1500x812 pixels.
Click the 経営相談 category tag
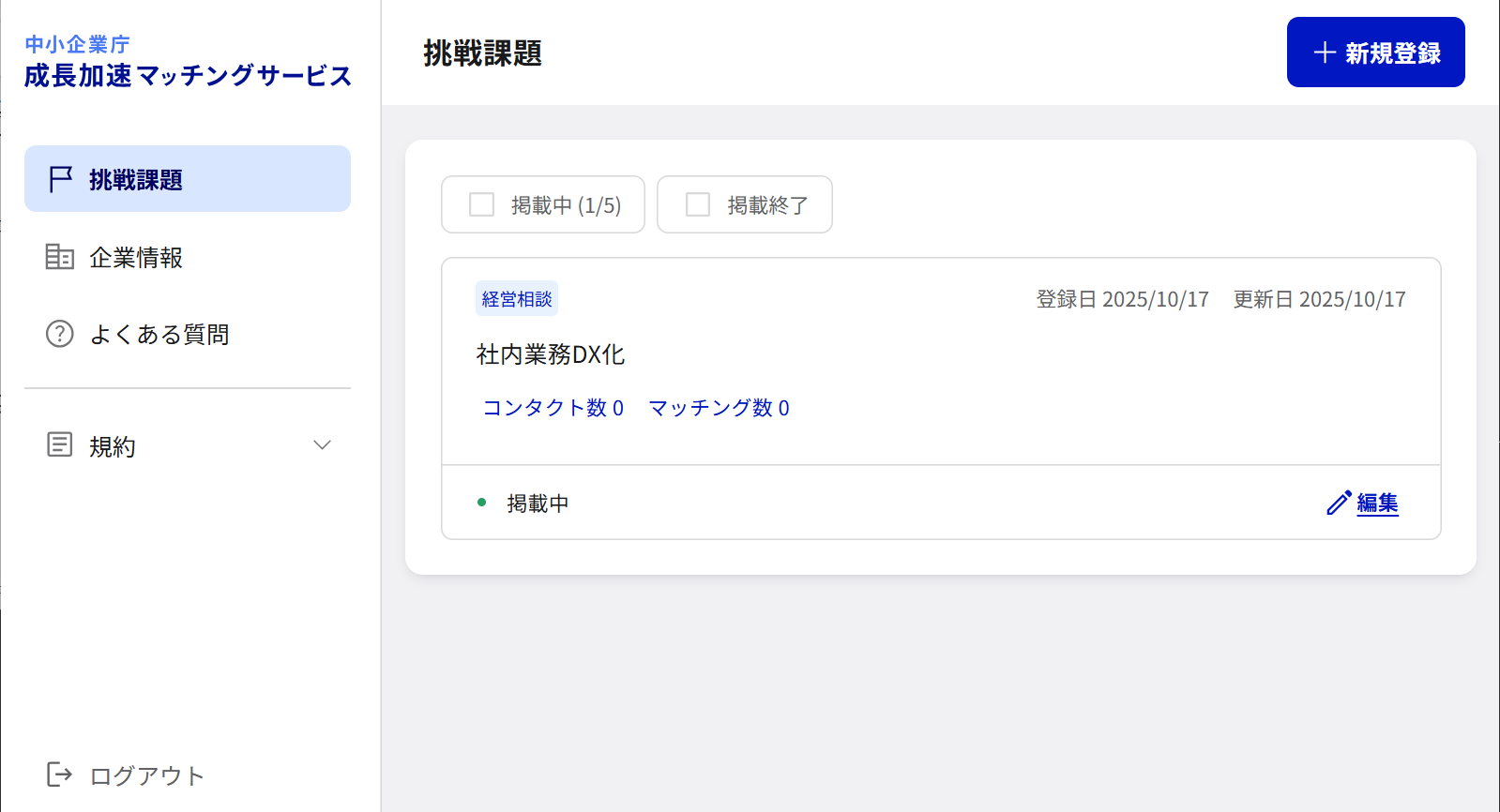click(x=517, y=299)
